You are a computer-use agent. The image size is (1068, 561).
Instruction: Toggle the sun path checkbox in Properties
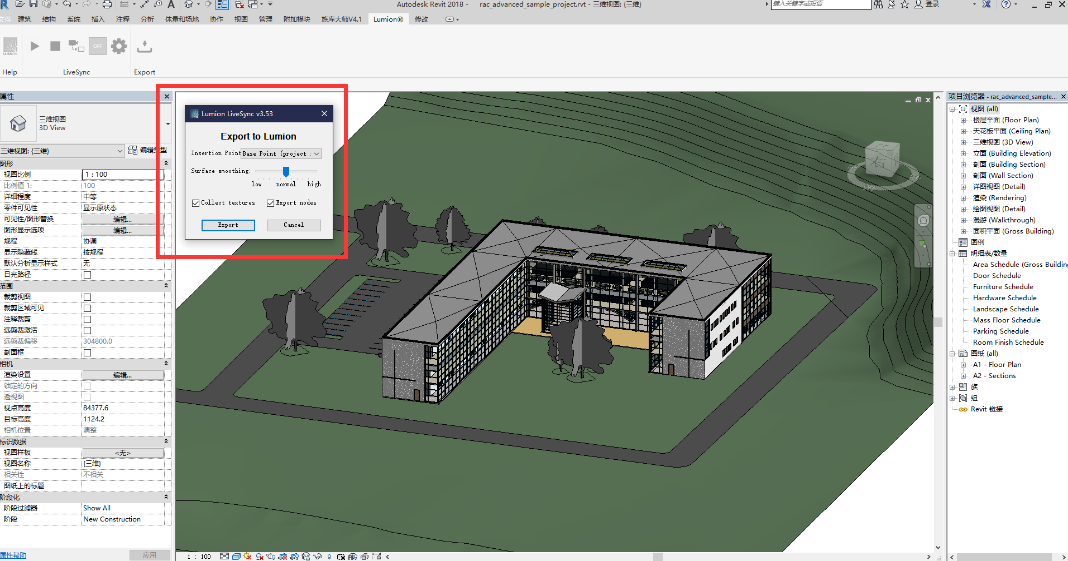(87, 274)
